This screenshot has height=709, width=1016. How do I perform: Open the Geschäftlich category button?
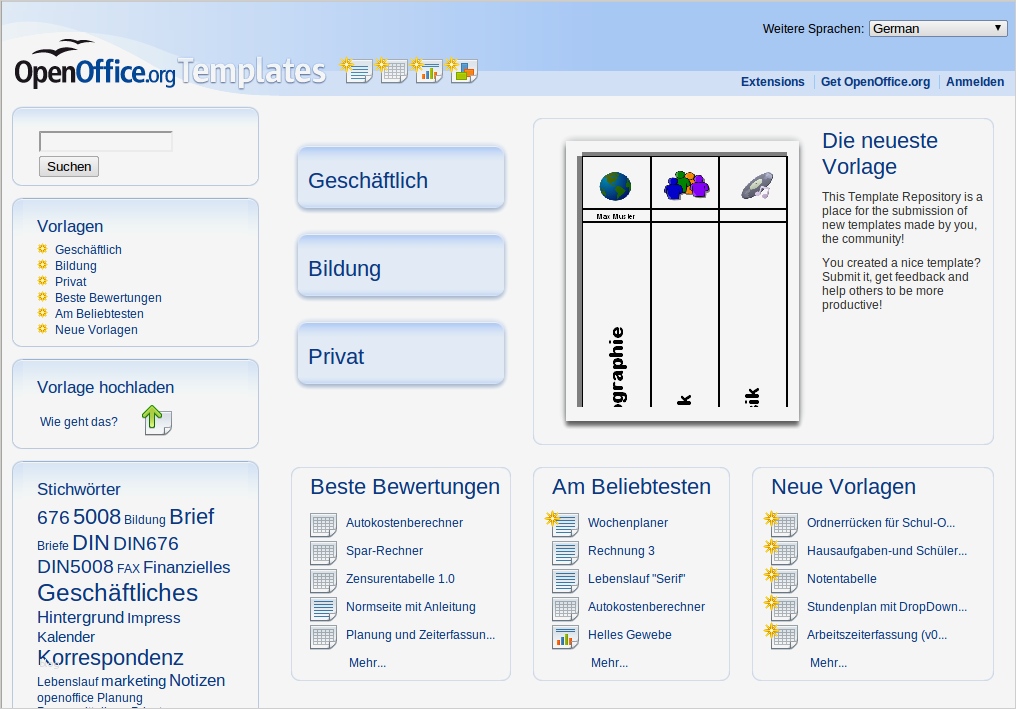(399, 178)
